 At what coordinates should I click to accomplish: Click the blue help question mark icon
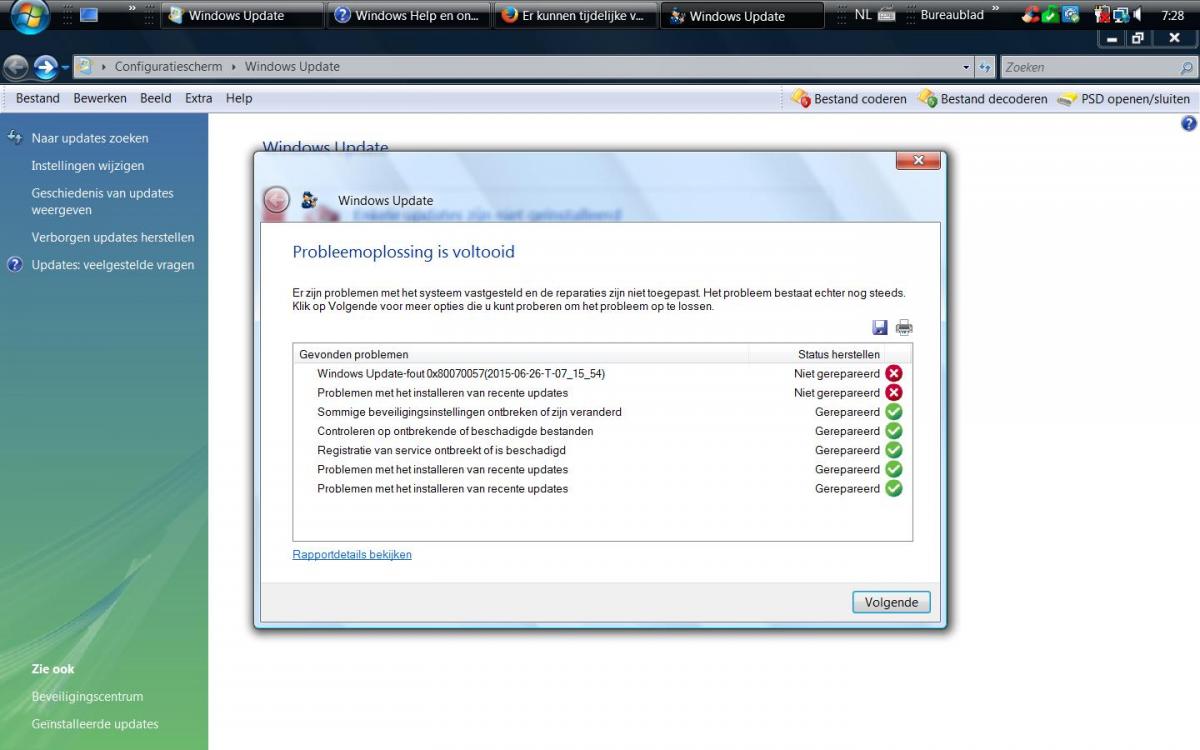tap(1188, 124)
